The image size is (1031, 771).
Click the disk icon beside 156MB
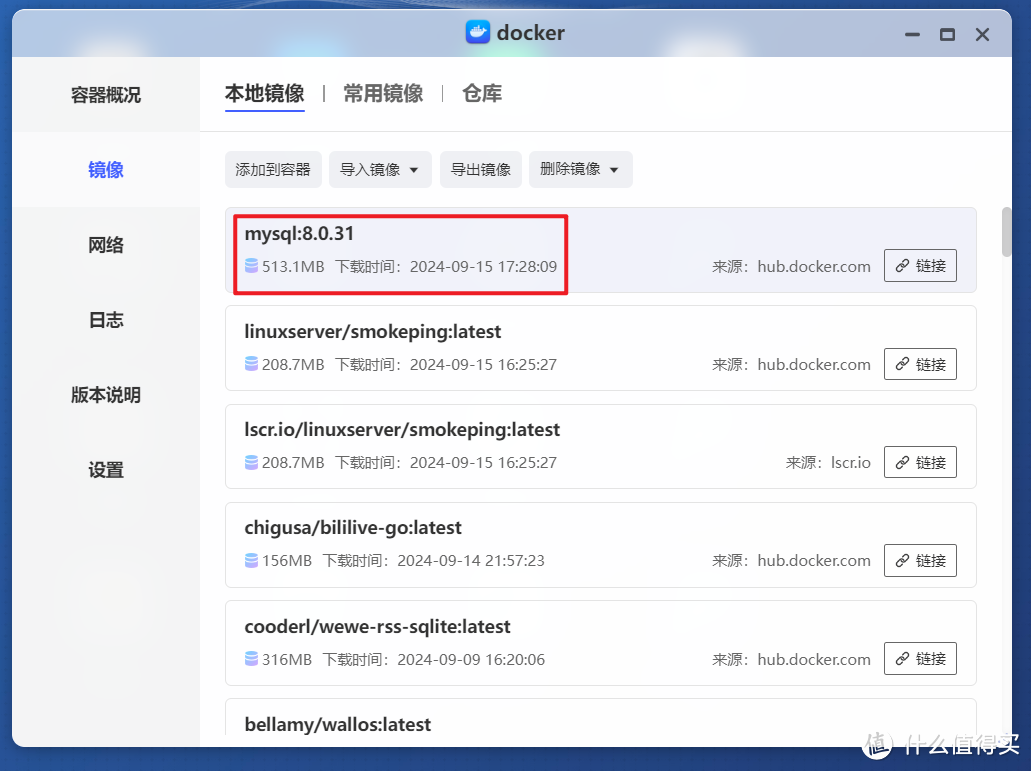pos(251,560)
